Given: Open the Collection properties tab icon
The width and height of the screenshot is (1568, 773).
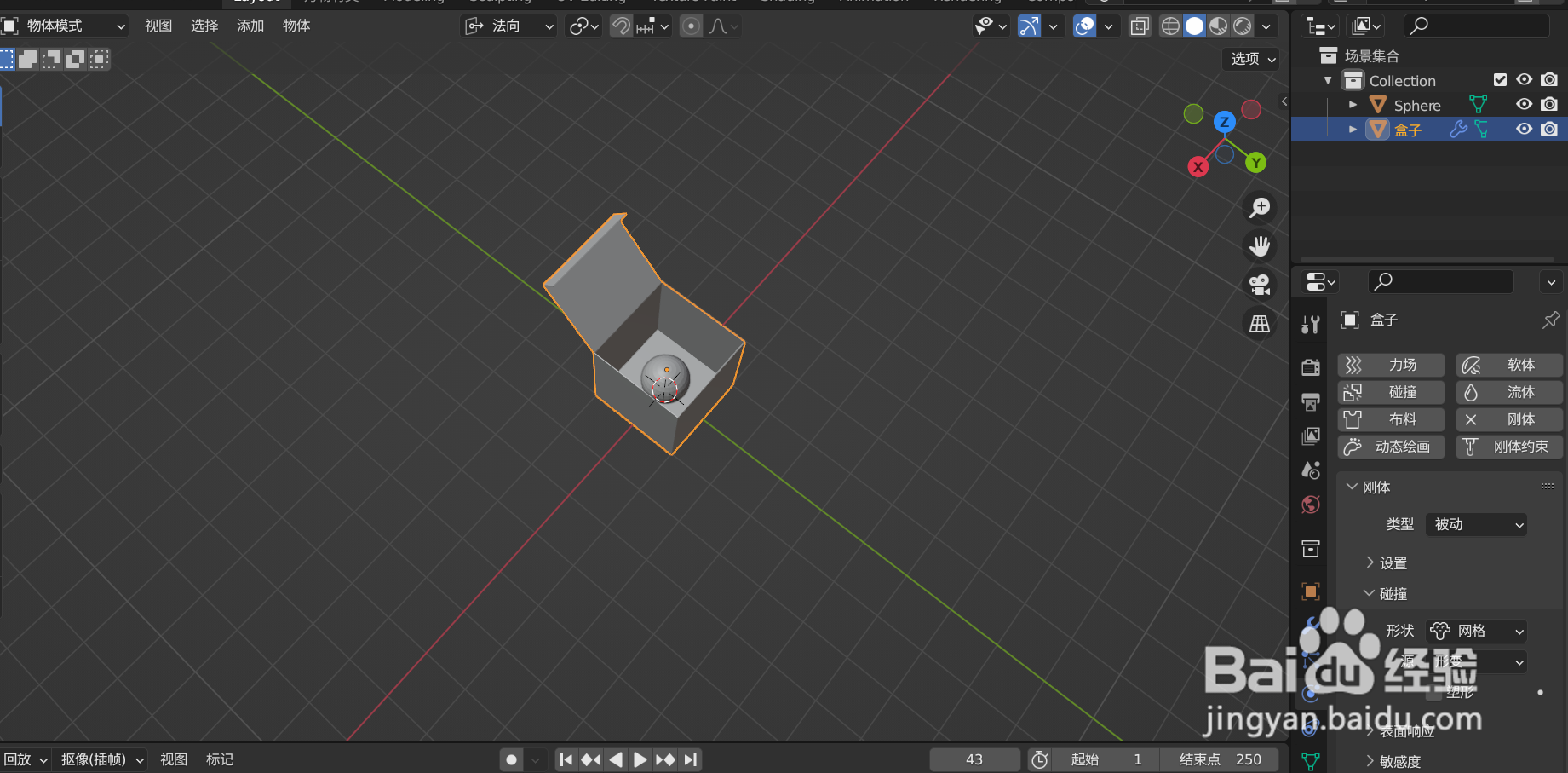Looking at the screenshot, I should (1311, 548).
